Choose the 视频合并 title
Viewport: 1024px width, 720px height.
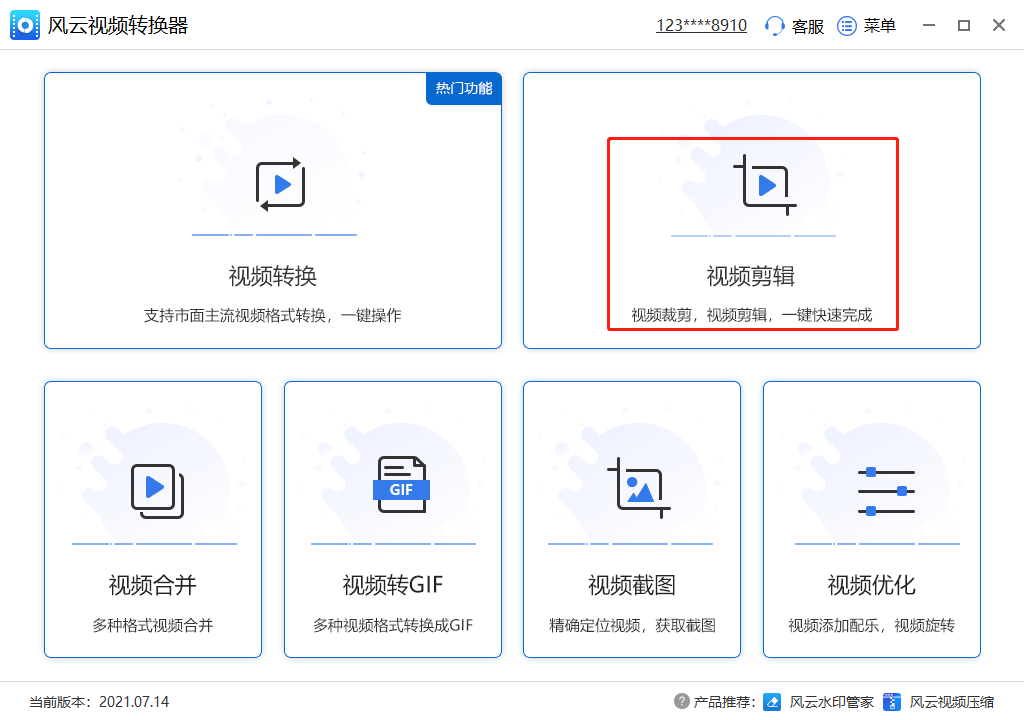[x=152, y=585]
